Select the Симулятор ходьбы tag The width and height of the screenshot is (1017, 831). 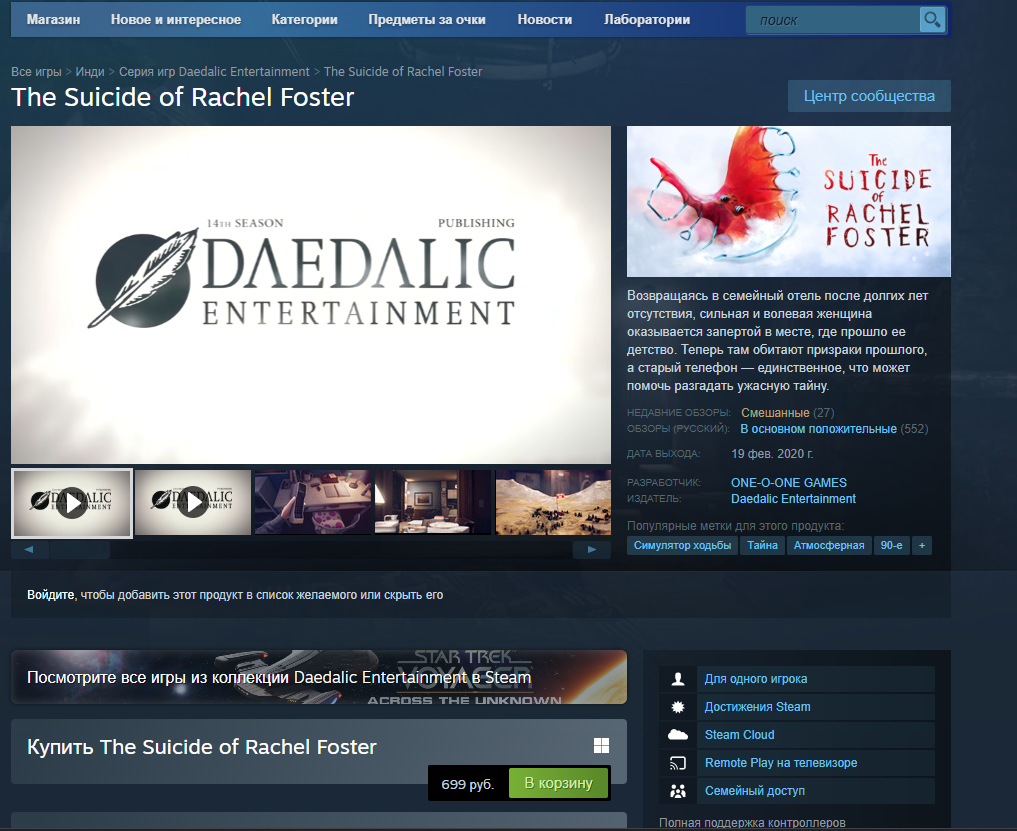(682, 546)
